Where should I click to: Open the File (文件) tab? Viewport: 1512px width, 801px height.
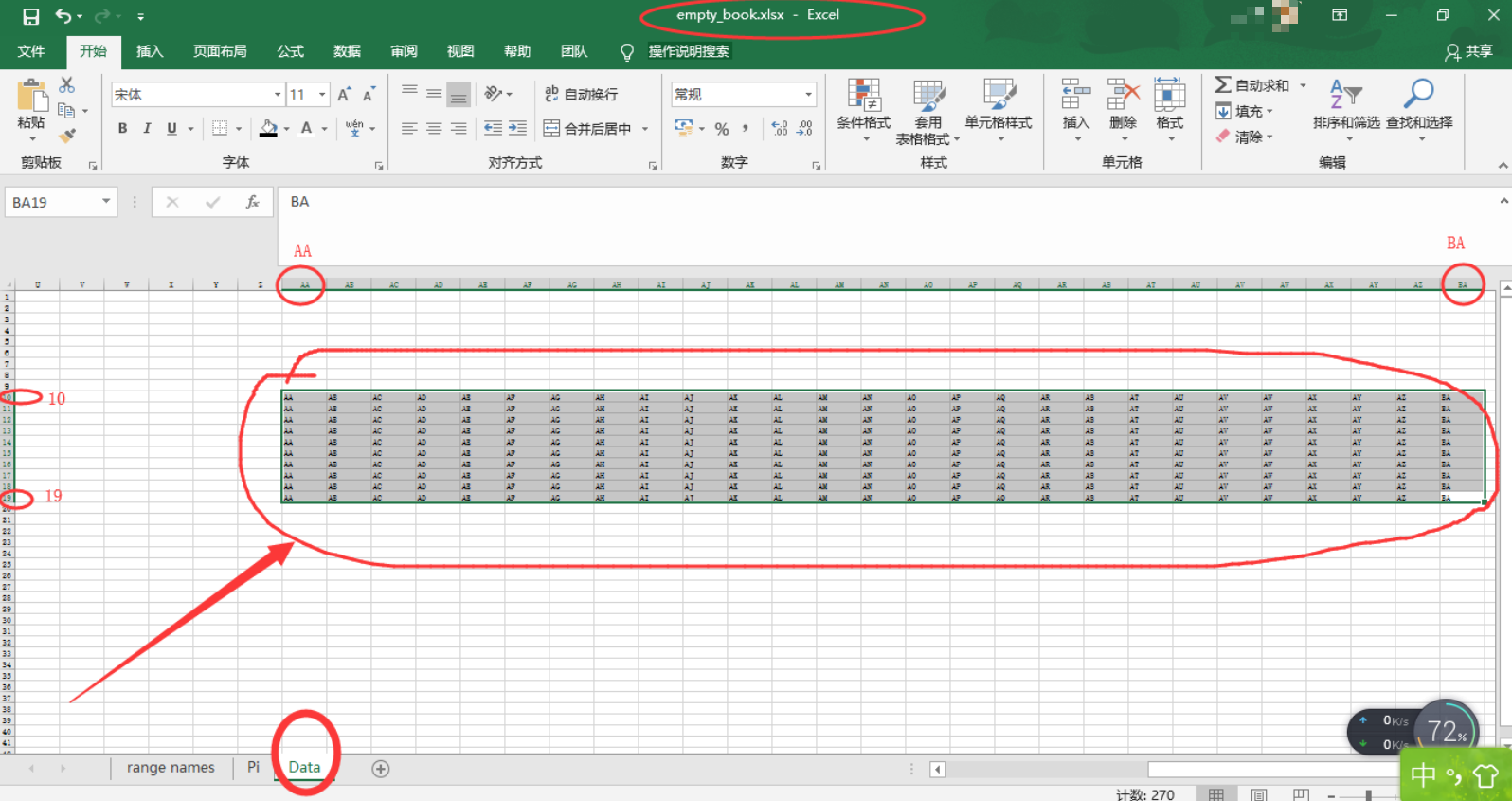tap(31, 51)
